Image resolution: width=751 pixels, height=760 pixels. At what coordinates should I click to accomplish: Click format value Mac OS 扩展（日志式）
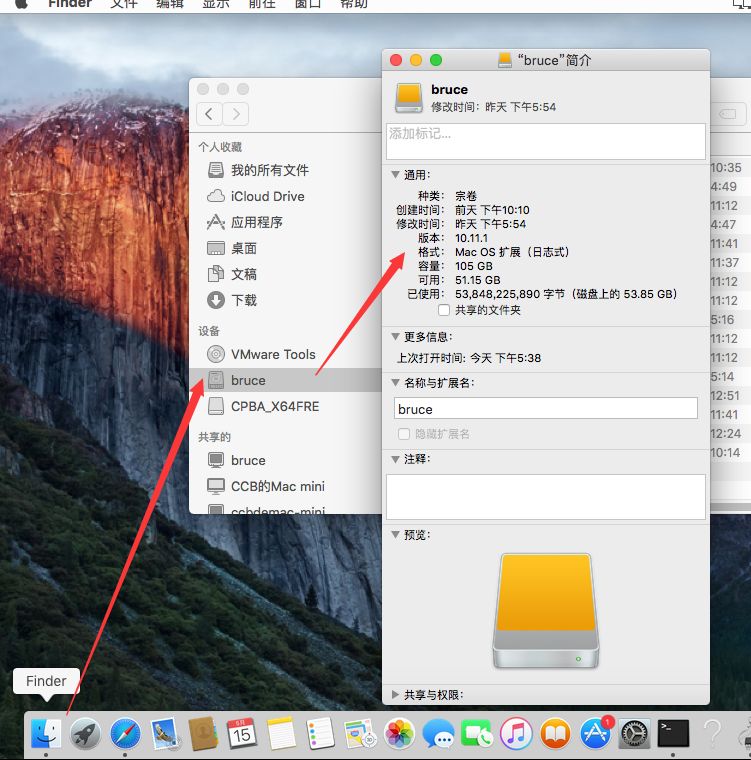tap(512, 252)
